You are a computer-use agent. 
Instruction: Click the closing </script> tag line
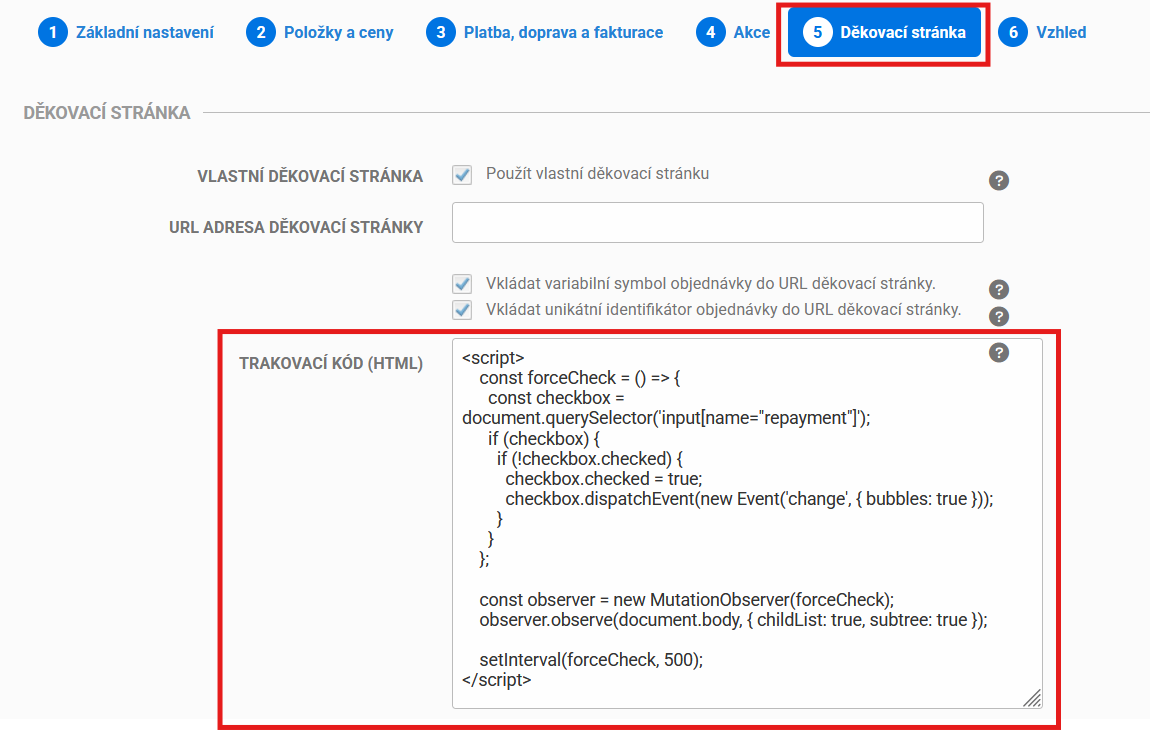(x=497, y=680)
